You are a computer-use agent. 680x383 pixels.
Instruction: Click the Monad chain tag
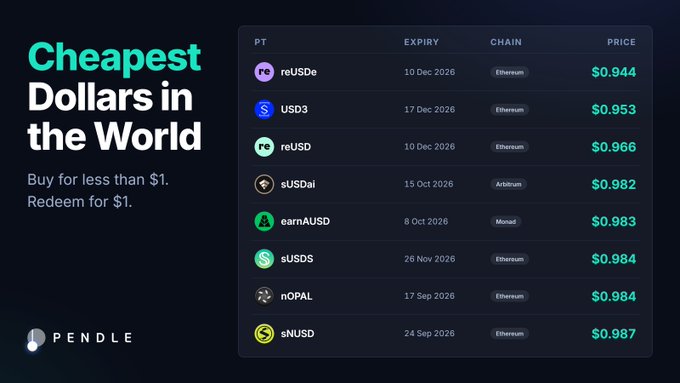pyautogui.click(x=506, y=222)
